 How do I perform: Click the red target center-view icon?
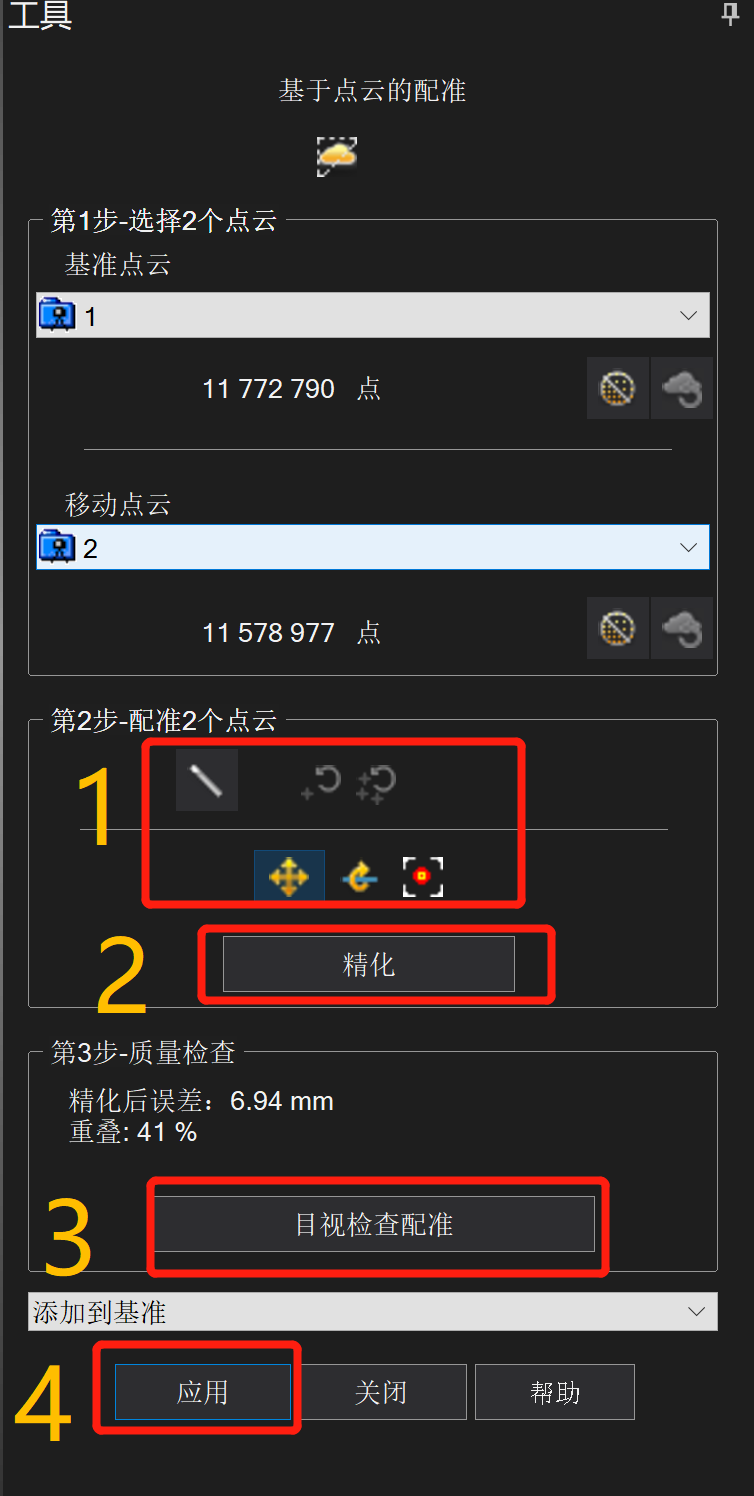[x=422, y=877]
